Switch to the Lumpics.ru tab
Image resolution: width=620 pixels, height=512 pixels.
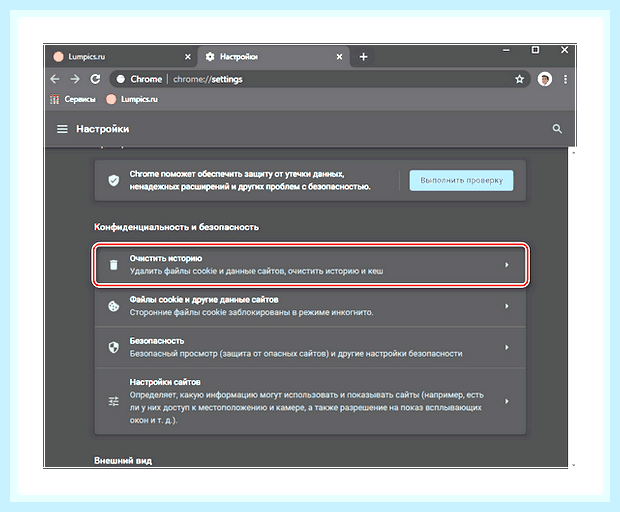(122, 57)
